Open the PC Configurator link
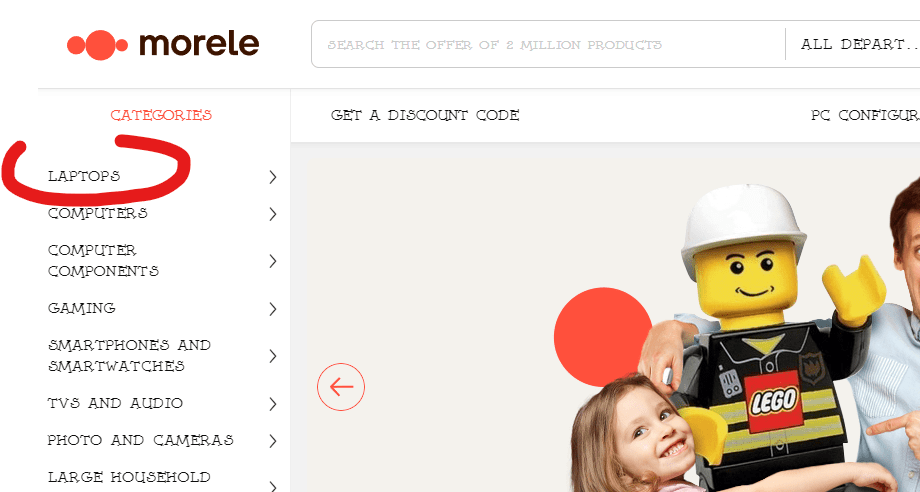 865,116
